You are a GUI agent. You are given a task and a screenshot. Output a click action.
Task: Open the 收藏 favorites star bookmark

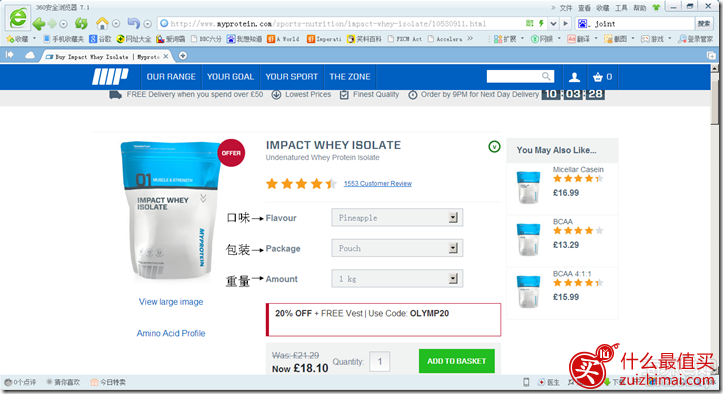(x=18, y=39)
